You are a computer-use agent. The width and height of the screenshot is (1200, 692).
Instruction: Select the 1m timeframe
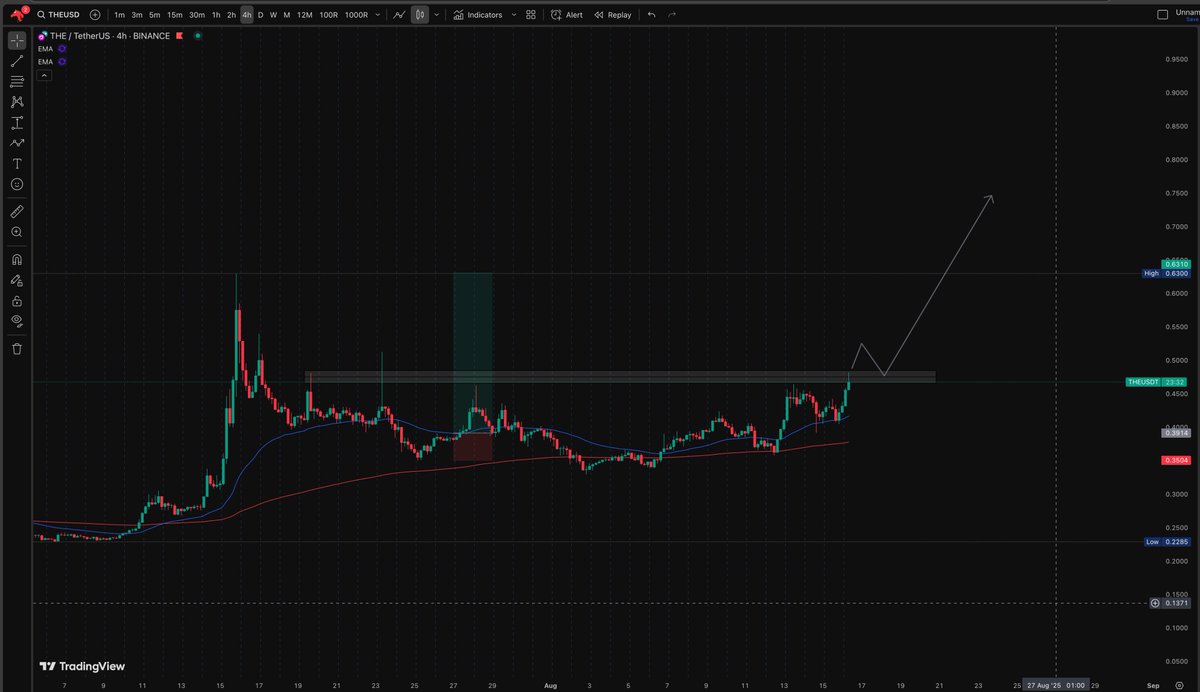click(x=119, y=15)
